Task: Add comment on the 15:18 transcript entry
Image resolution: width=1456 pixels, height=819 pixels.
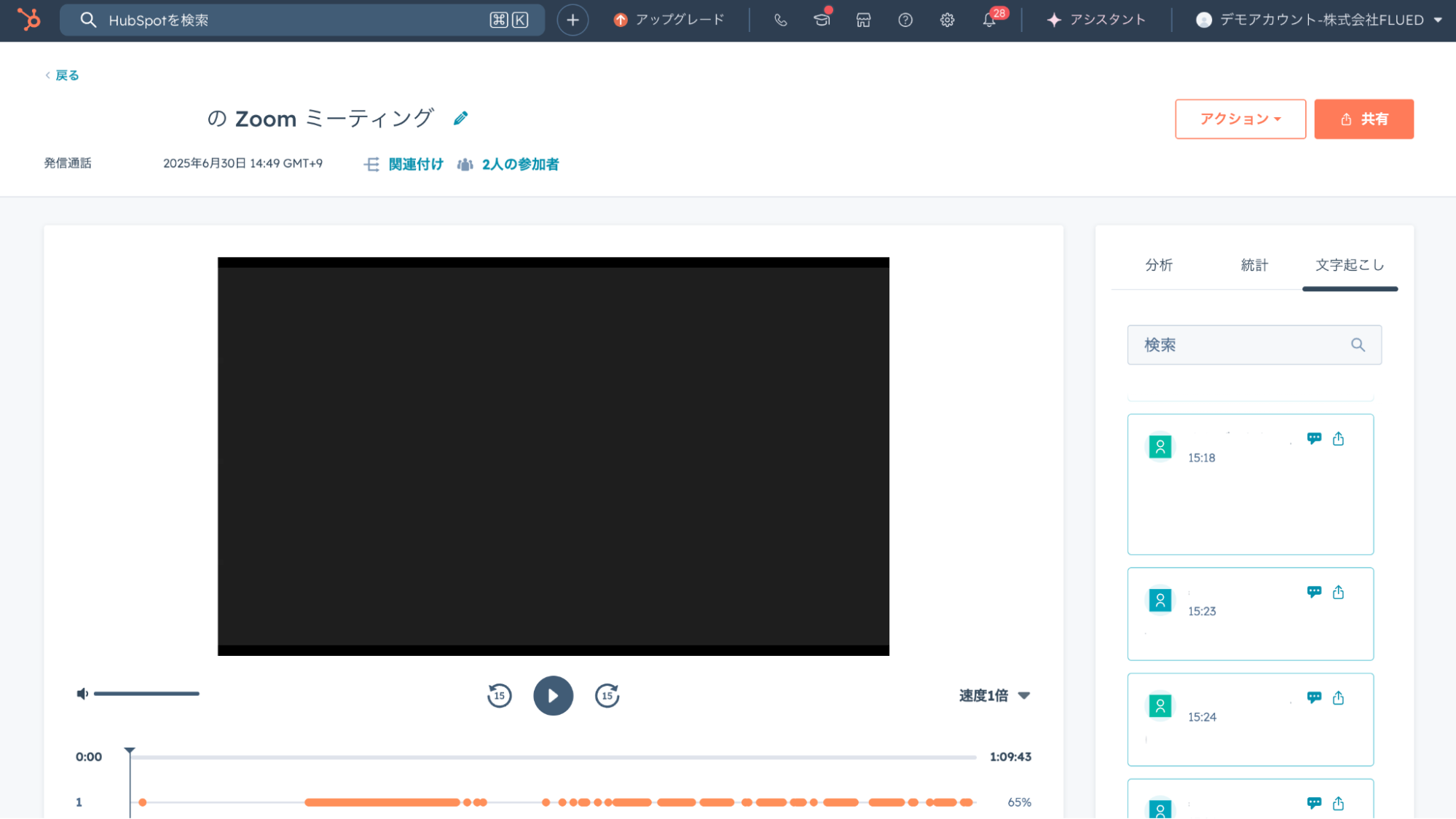Action: 1314,438
